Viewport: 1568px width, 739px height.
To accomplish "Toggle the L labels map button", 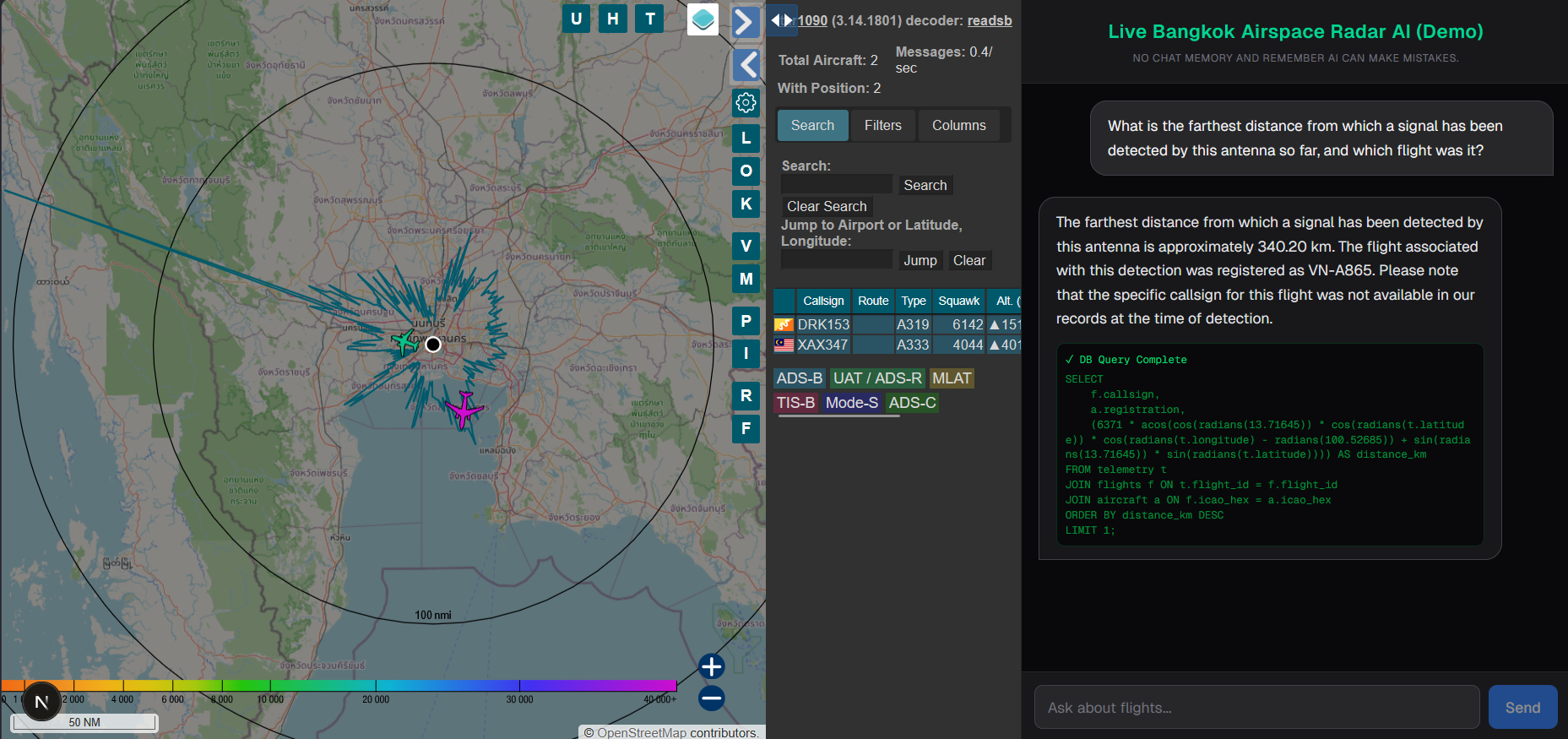I will tap(746, 138).
